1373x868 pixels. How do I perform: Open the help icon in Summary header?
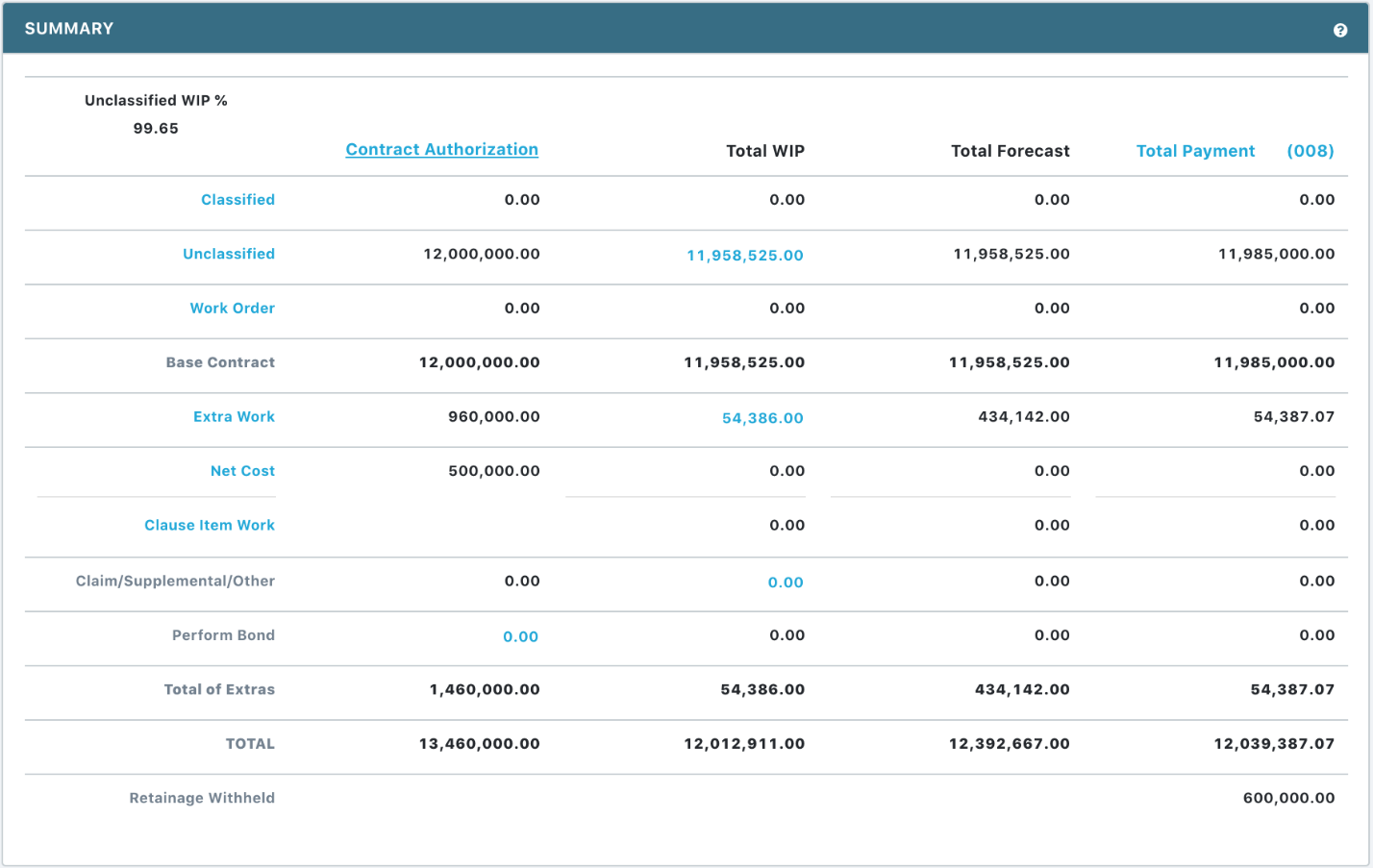click(x=1339, y=31)
